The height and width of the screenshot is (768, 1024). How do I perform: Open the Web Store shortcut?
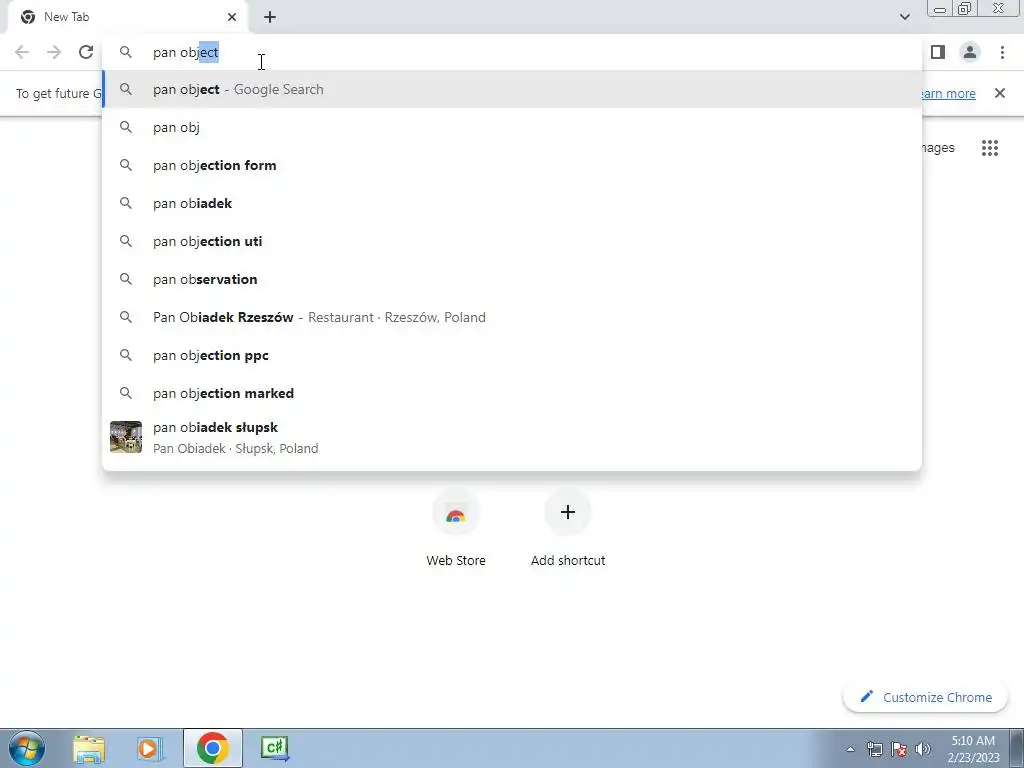(456, 530)
